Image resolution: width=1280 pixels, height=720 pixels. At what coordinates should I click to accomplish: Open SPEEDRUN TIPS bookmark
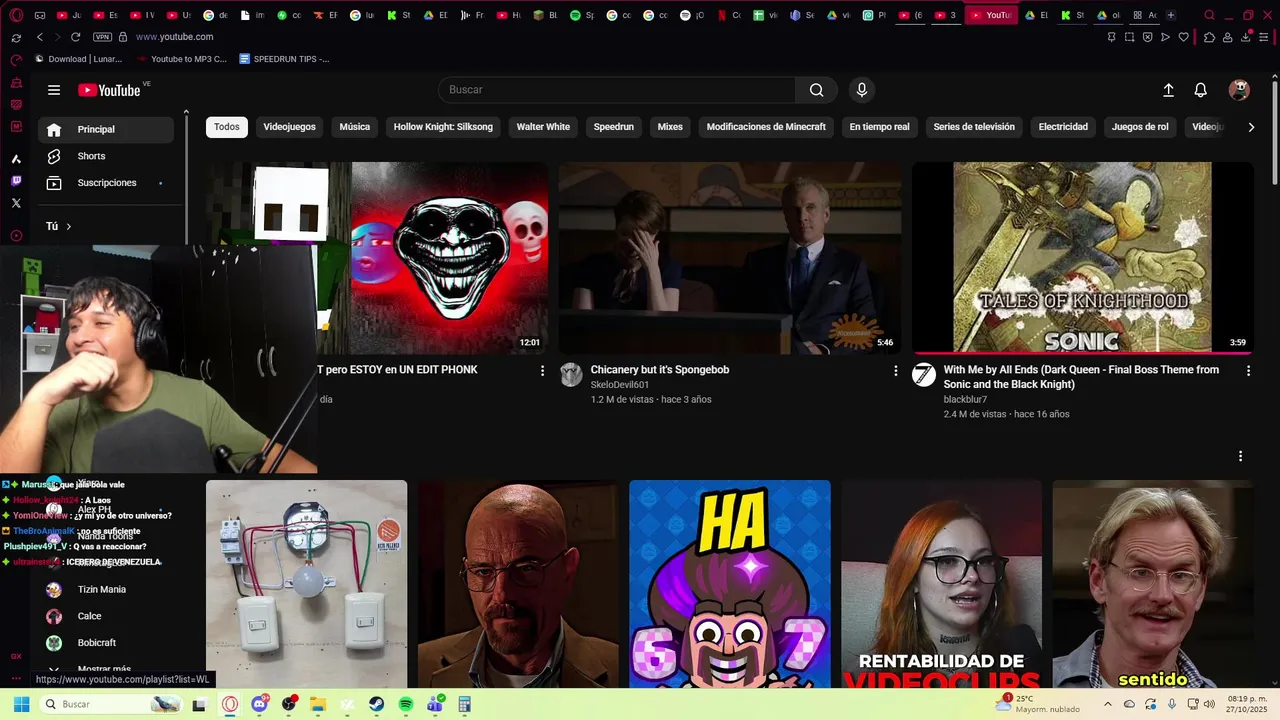(284, 59)
